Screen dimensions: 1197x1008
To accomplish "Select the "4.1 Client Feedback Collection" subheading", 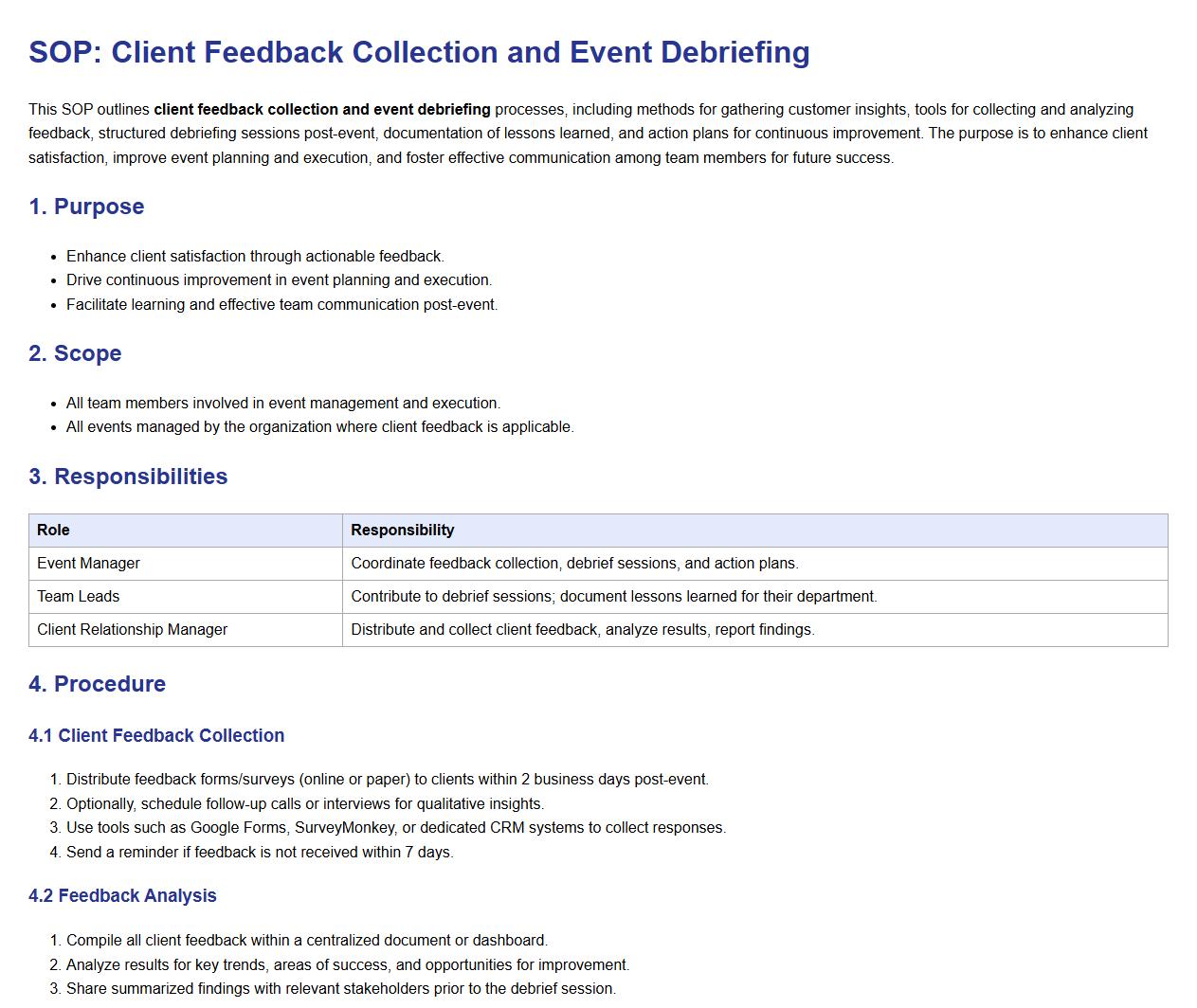I will pyautogui.click(x=156, y=736).
